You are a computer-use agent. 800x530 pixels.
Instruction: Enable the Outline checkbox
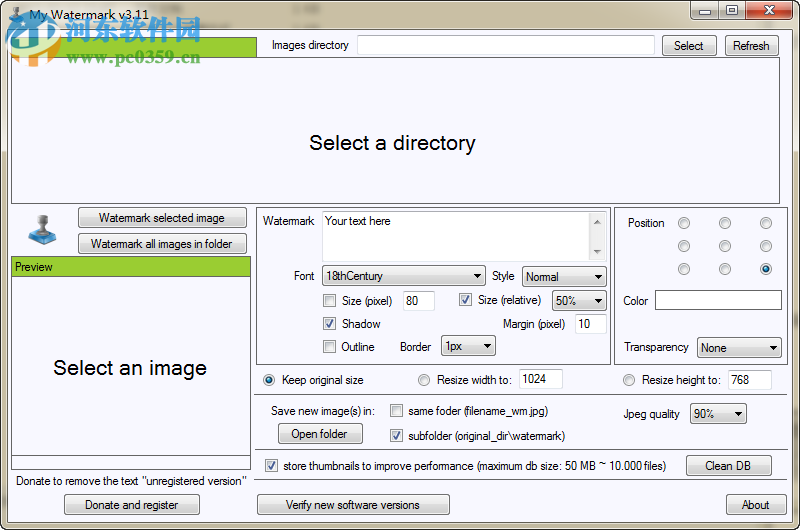(330, 347)
